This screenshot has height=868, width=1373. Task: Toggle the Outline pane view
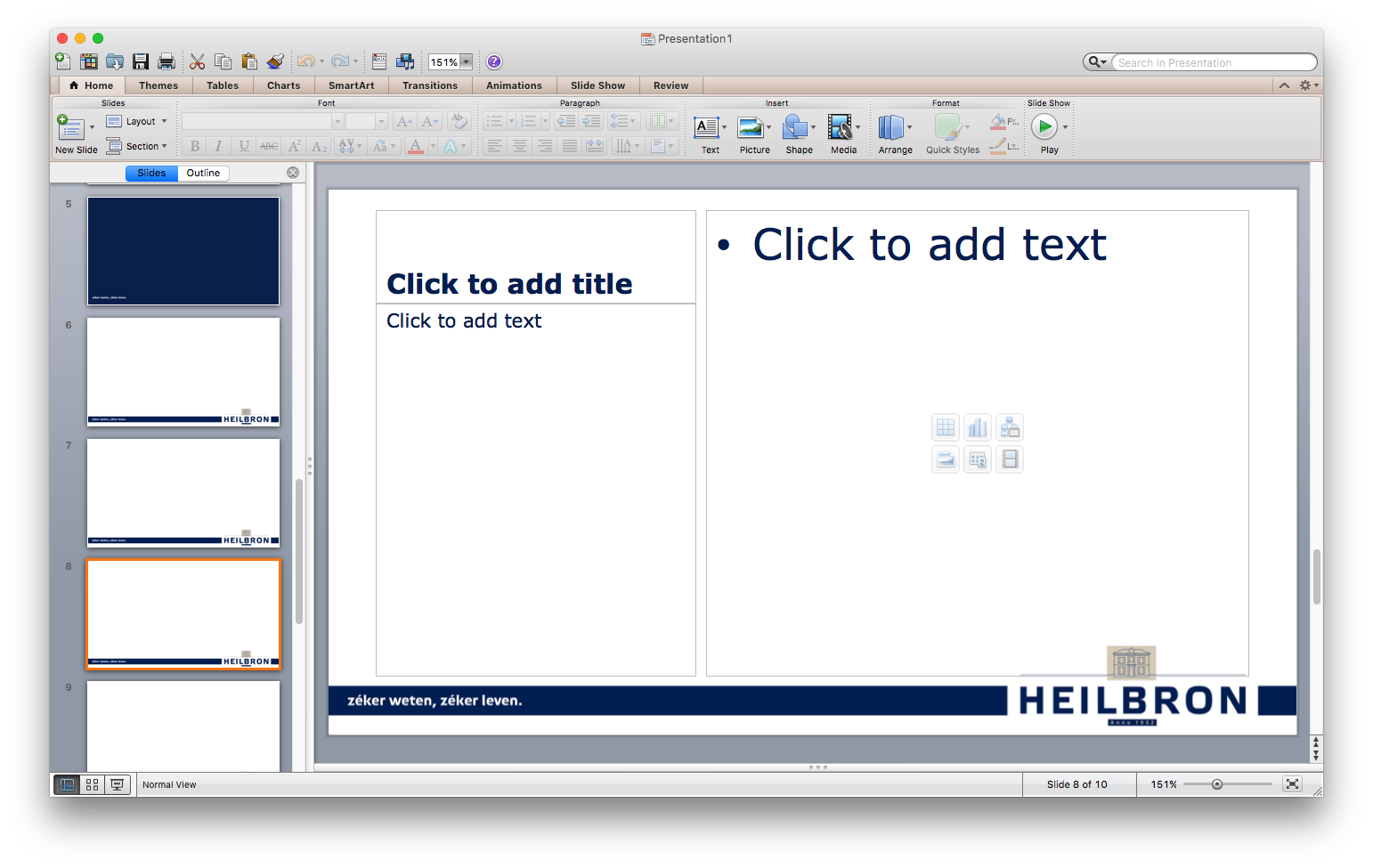tap(203, 173)
